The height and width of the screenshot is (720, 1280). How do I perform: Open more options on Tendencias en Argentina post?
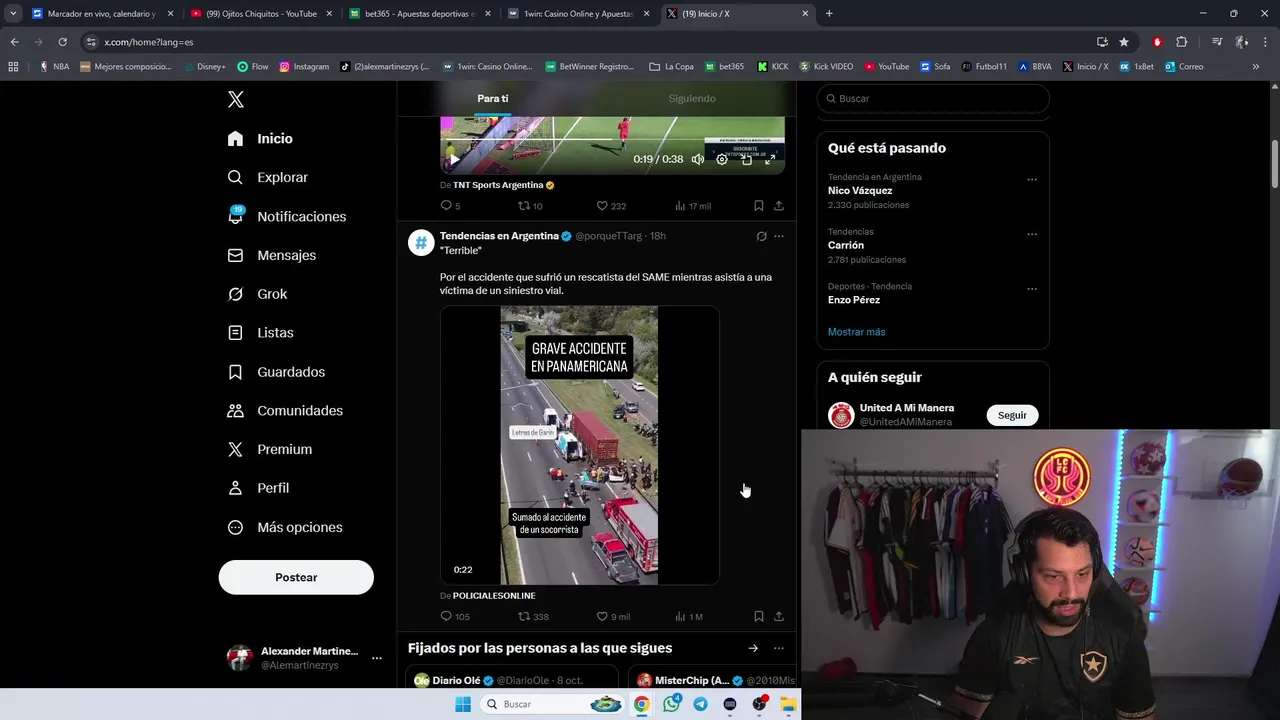coord(779,236)
